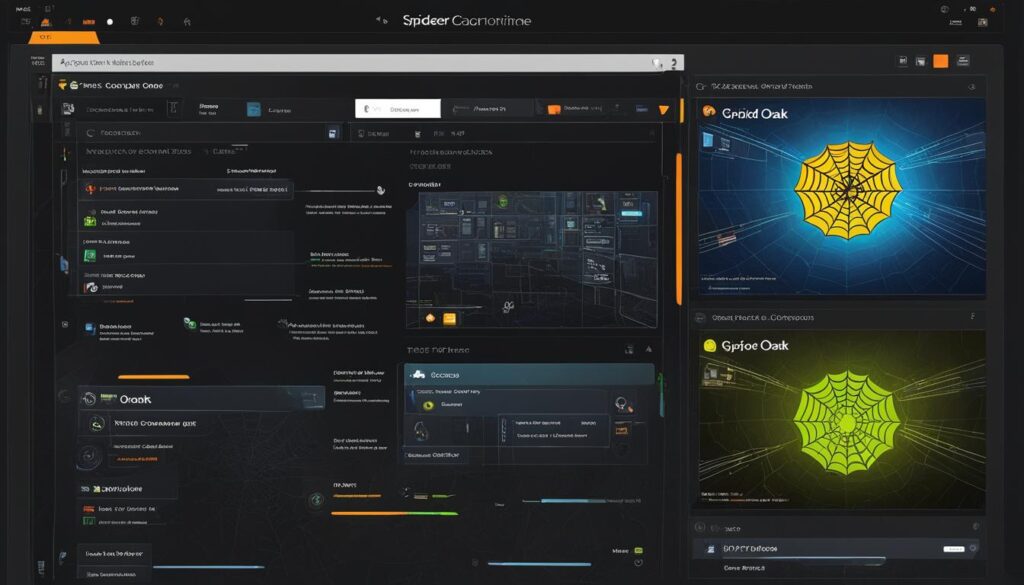
Task: Click the yellow smiley icon next to Gpfoe Oak
Action: (709, 345)
